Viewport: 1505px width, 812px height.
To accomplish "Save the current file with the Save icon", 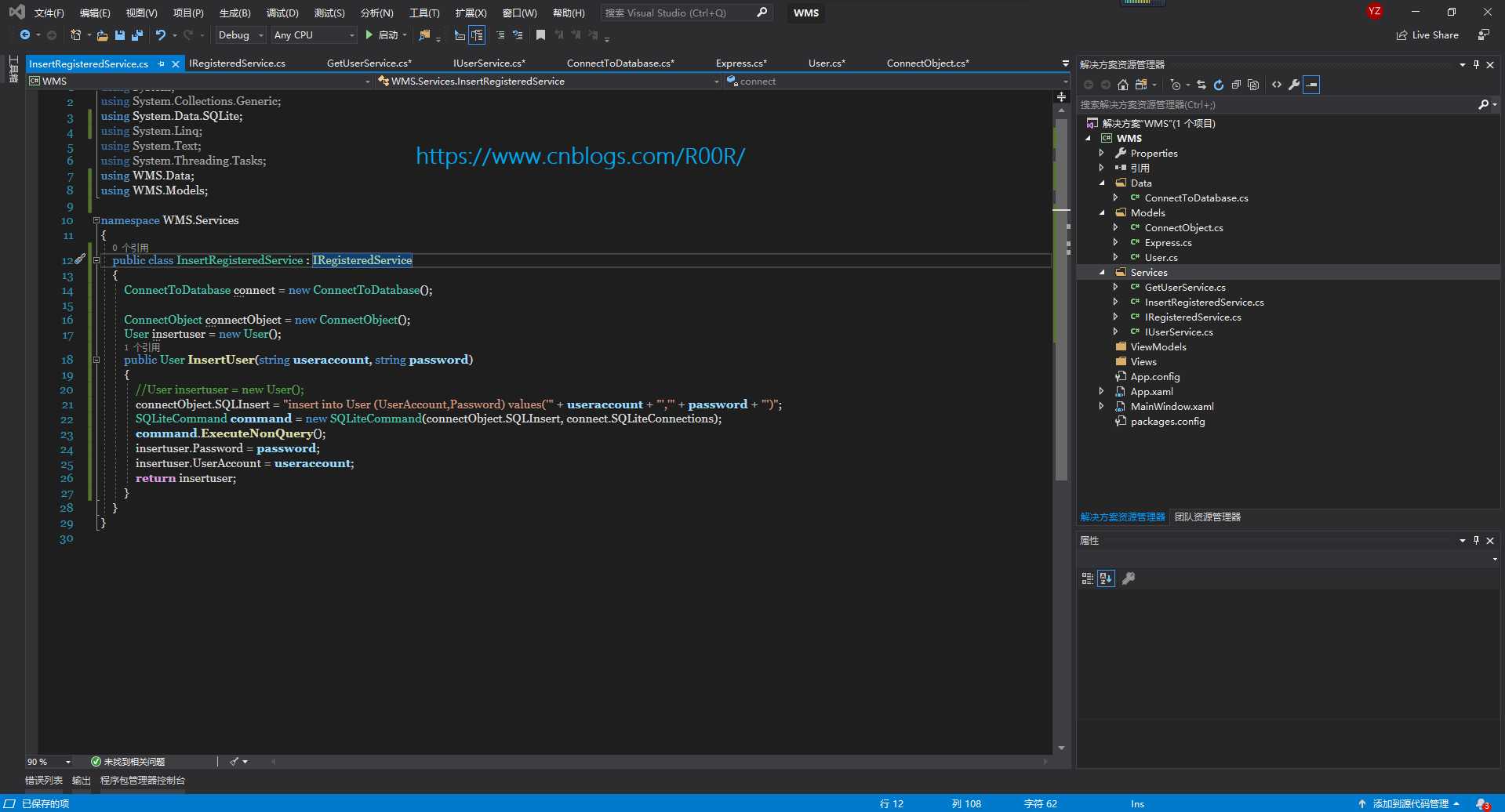I will [120, 35].
